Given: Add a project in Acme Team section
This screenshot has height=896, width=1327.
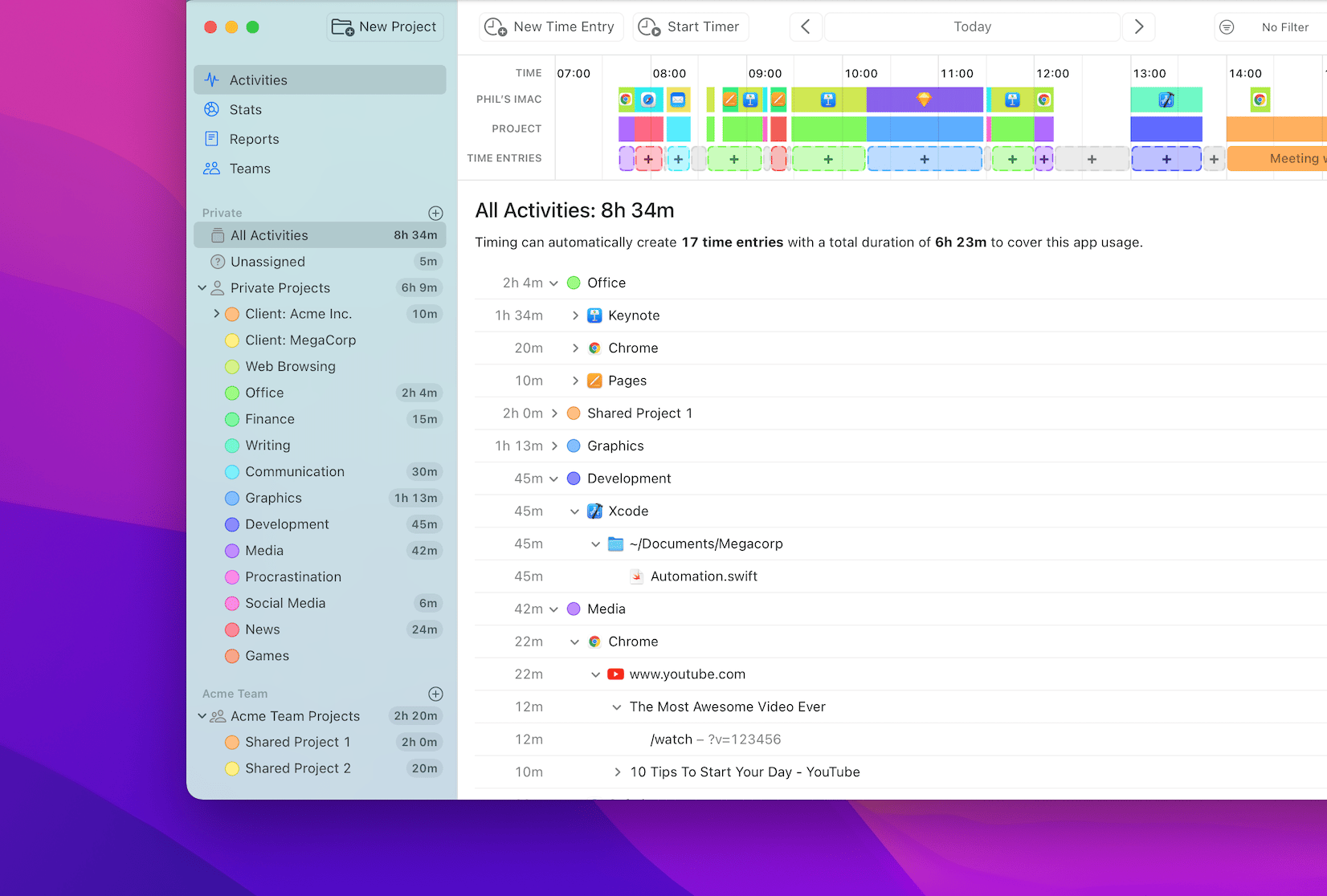Looking at the screenshot, I should pyautogui.click(x=435, y=694).
